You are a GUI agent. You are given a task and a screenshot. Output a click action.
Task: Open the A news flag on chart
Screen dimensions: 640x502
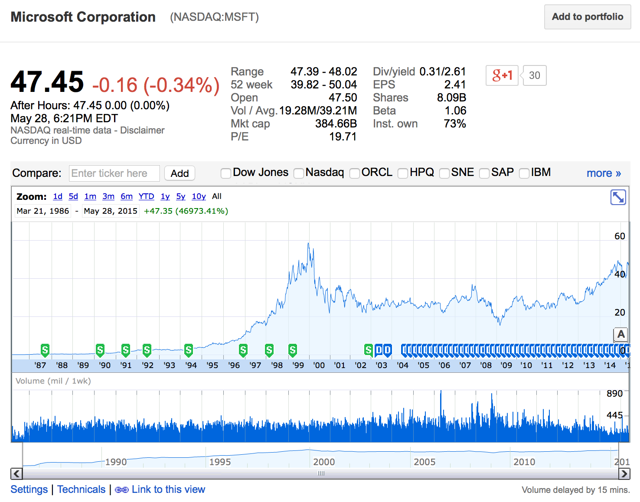620,335
